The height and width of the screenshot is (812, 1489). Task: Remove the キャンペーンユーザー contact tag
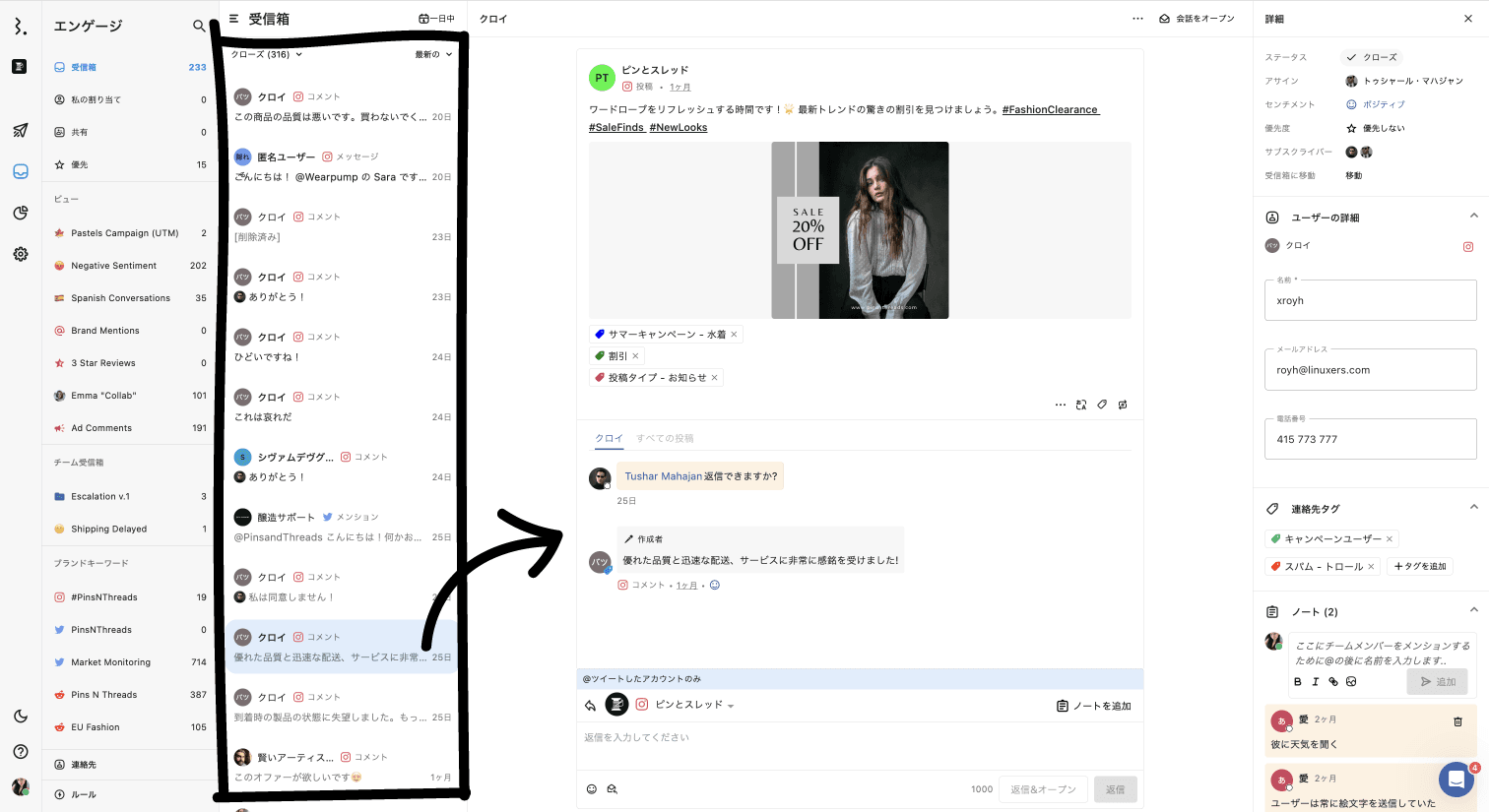[x=1390, y=539]
